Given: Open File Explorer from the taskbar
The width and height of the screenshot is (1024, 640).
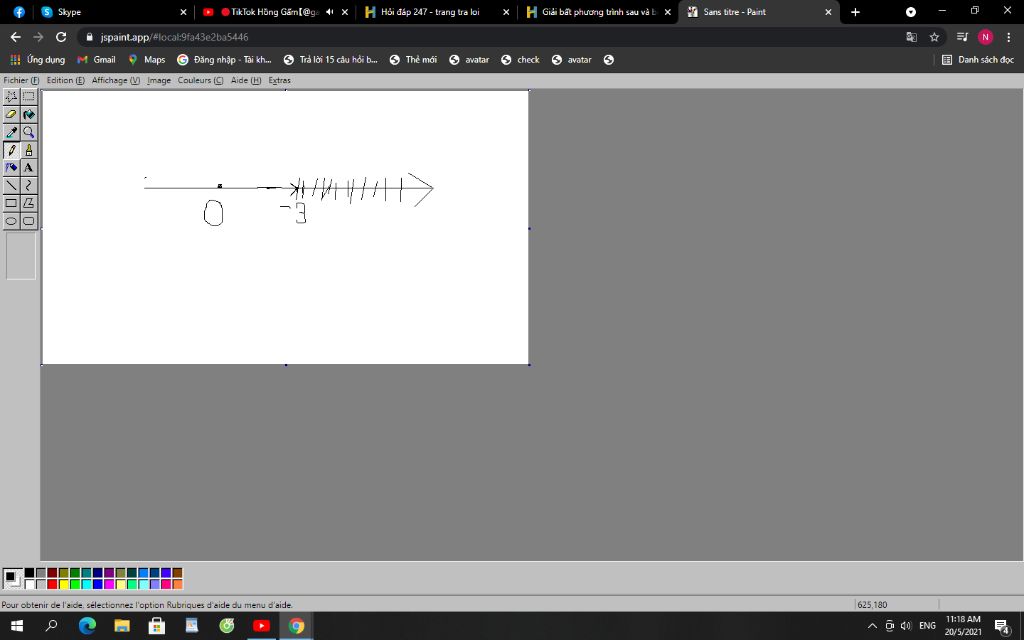Looking at the screenshot, I should [x=122, y=626].
